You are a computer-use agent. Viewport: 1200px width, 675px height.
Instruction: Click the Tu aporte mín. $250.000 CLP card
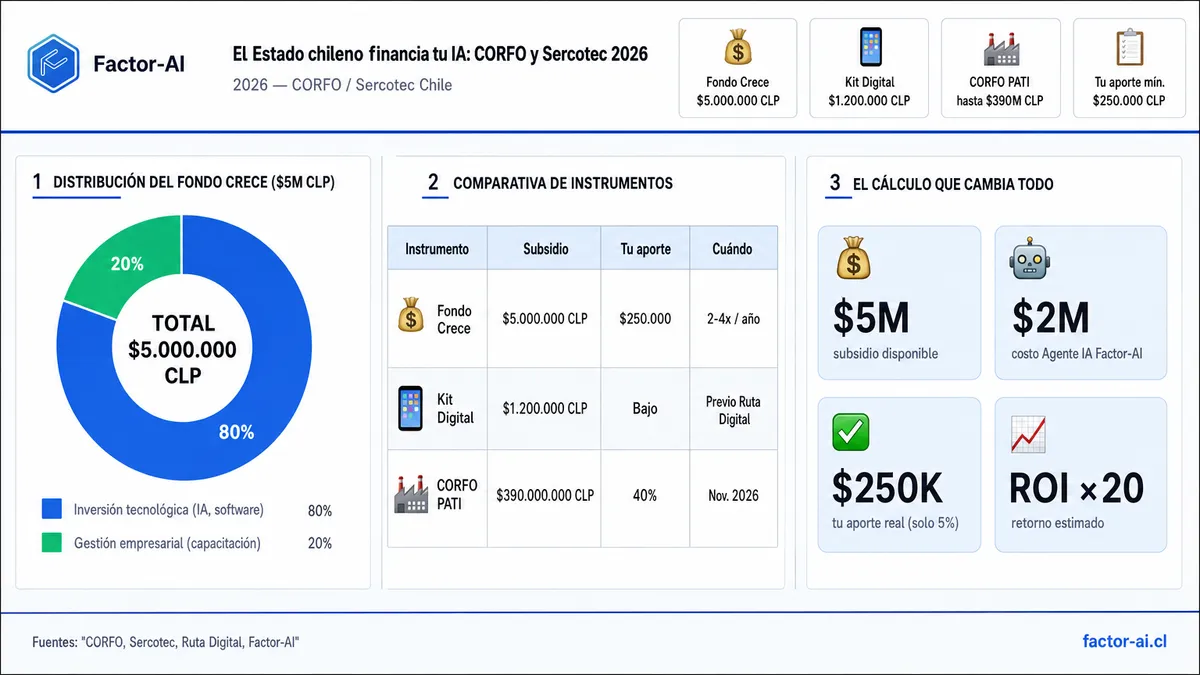tap(1129, 68)
